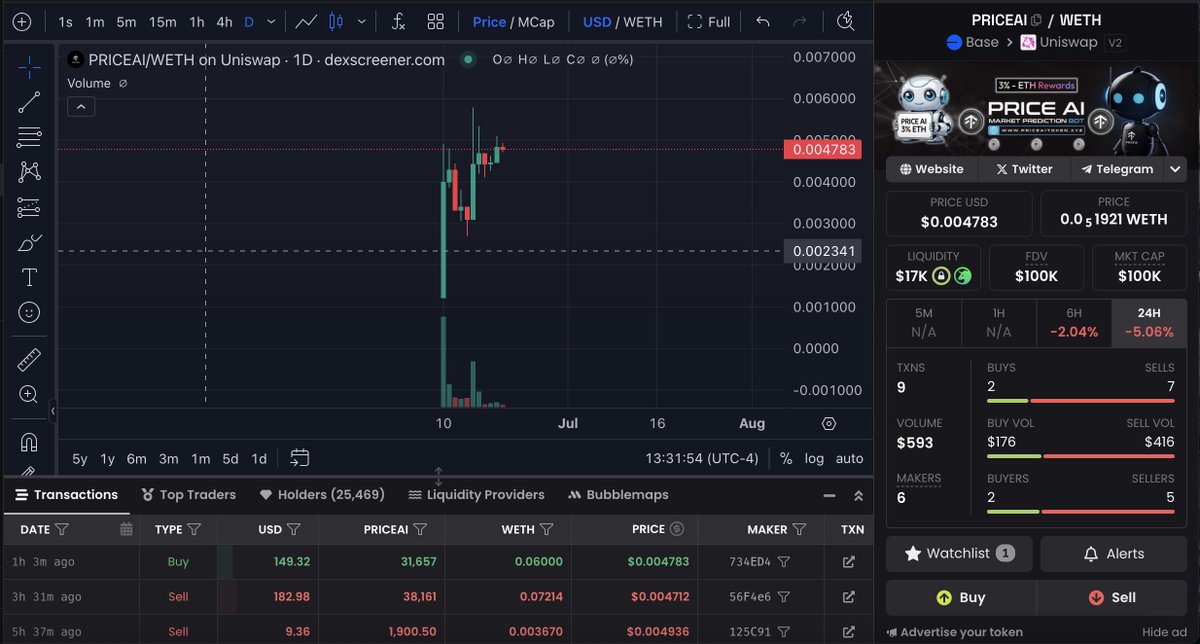Select the text annotation tool
This screenshot has height=644, width=1200.
pos(29,277)
